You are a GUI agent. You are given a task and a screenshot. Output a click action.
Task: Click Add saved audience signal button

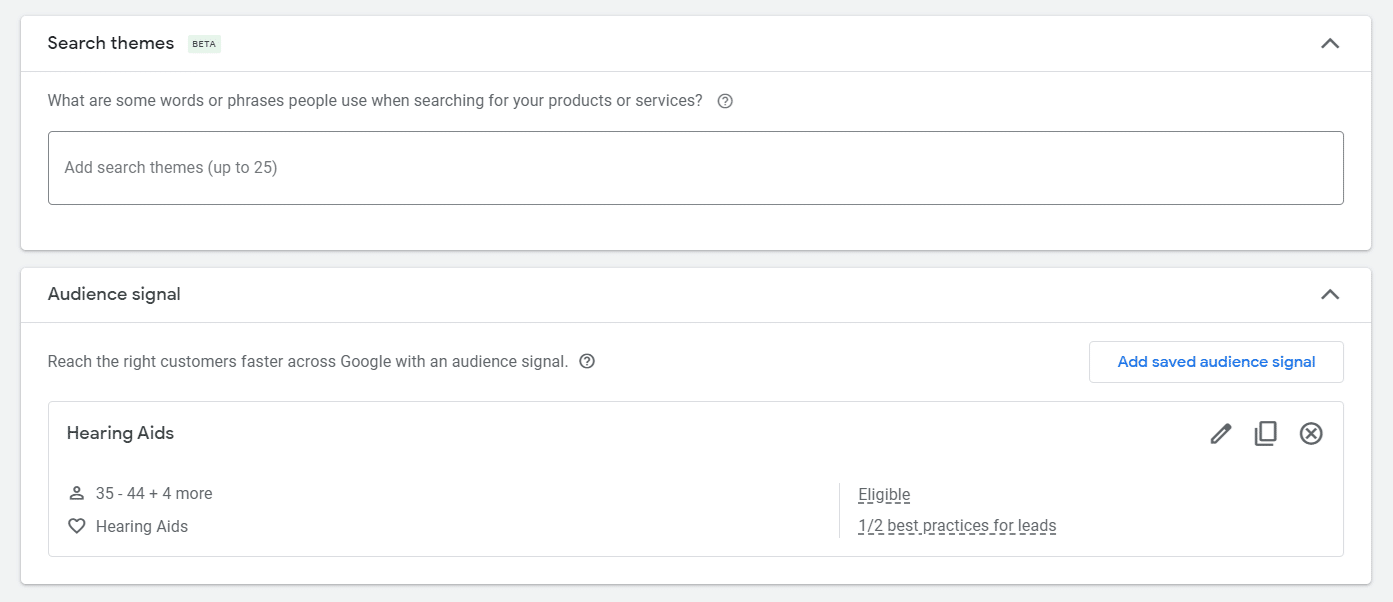tap(1216, 362)
